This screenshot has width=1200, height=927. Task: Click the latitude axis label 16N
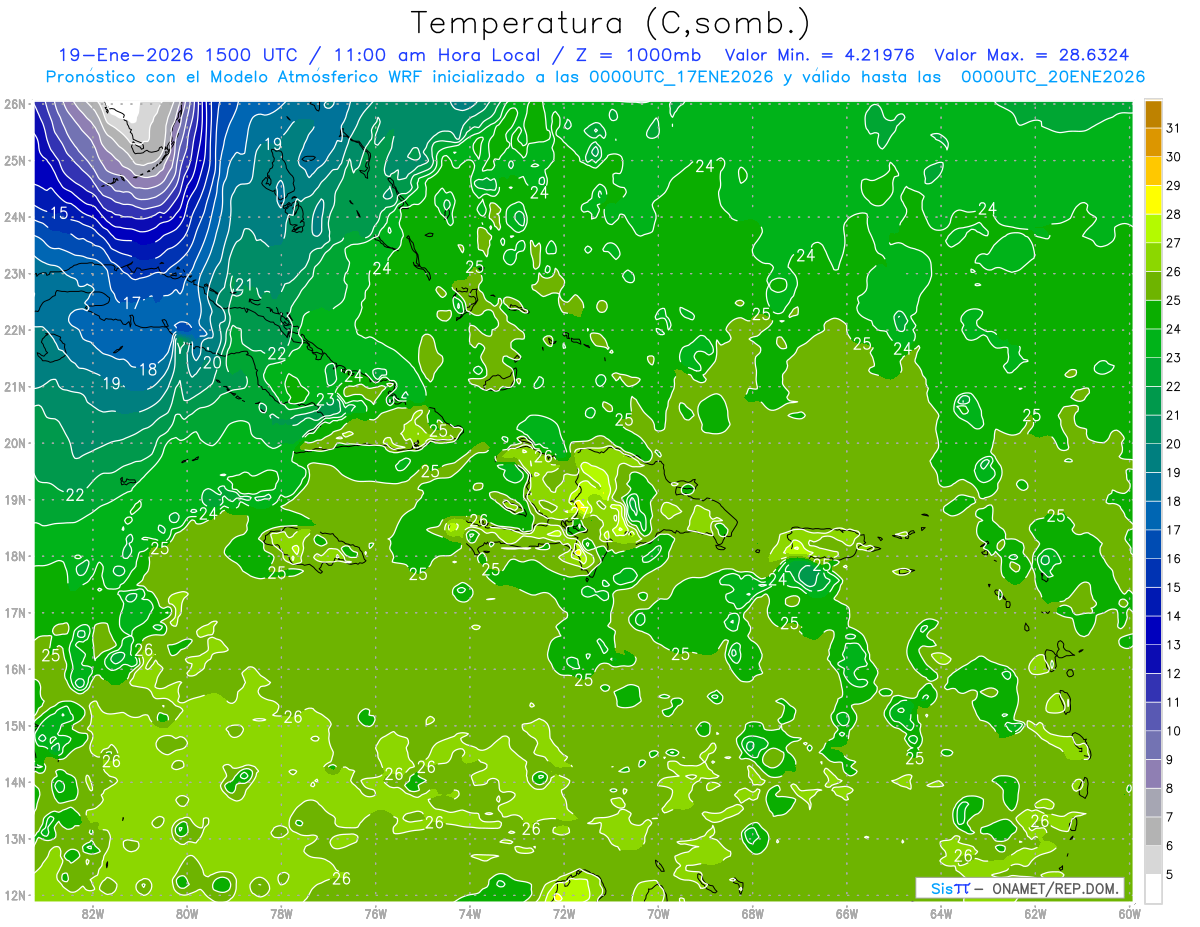coord(15,669)
